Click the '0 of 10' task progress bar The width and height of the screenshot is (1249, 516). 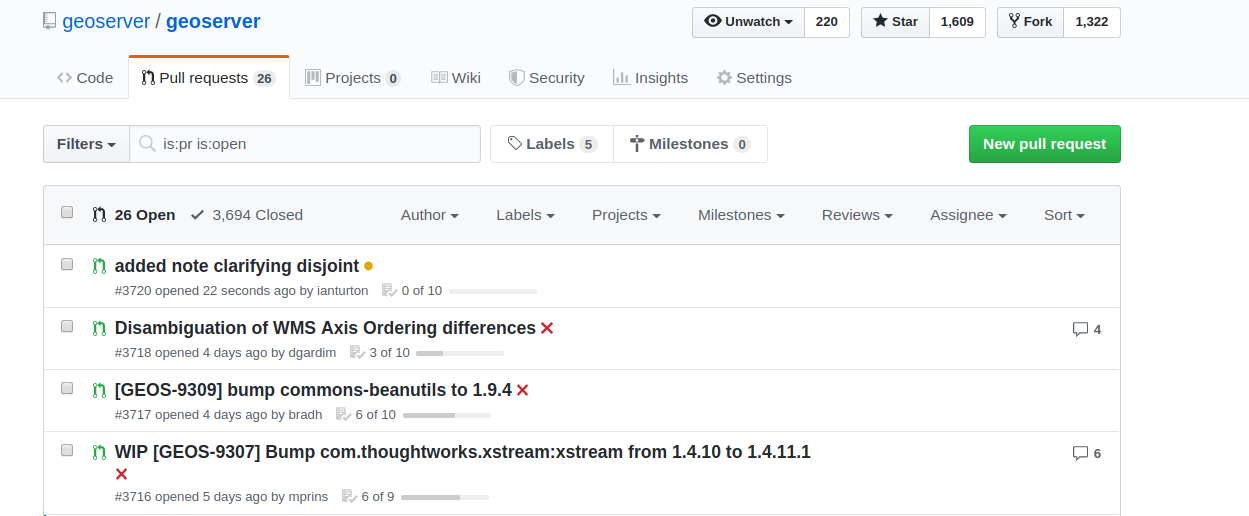[x=493, y=291]
